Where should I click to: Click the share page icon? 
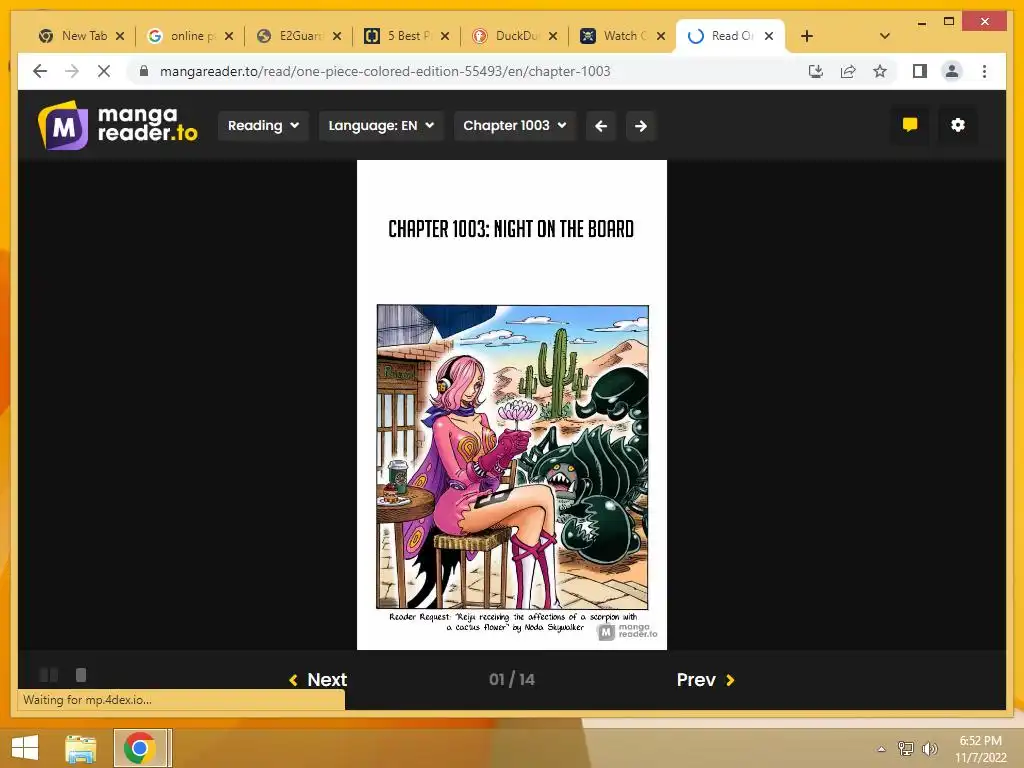point(848,71)
